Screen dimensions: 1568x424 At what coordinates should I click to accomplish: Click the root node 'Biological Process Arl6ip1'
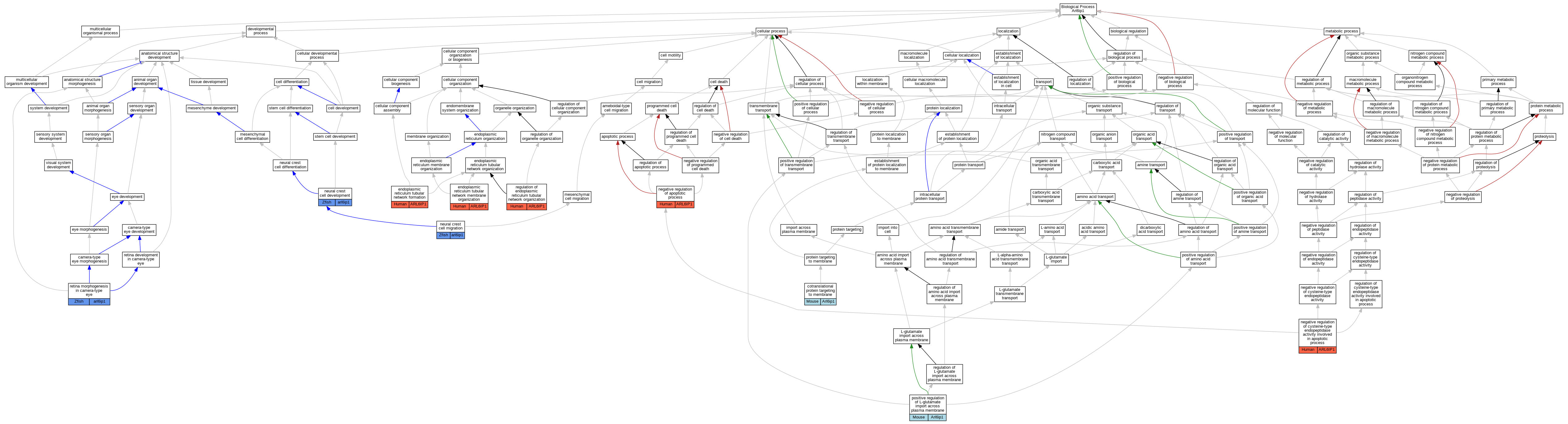click(1078, 9)
